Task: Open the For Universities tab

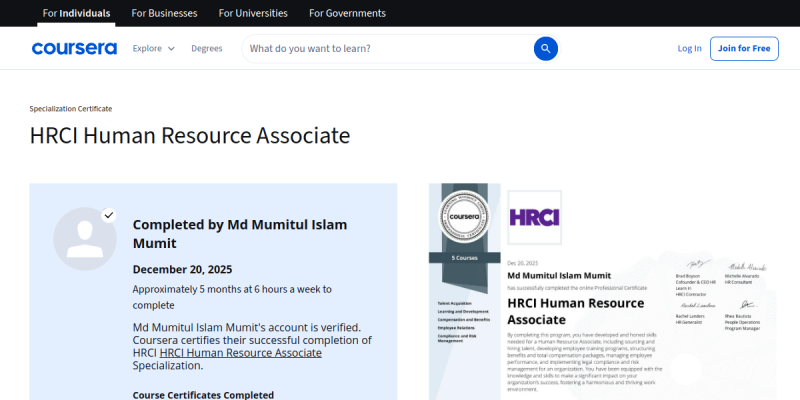Action: (253, 13)
